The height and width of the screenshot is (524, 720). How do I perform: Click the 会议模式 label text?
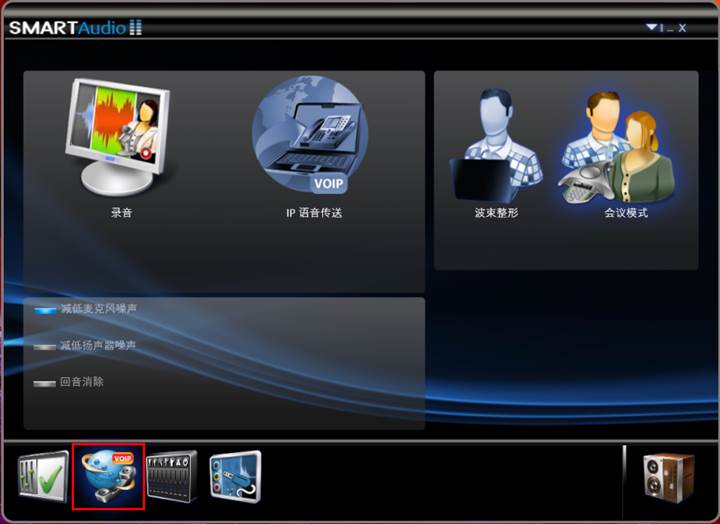(x=626, y=213)
